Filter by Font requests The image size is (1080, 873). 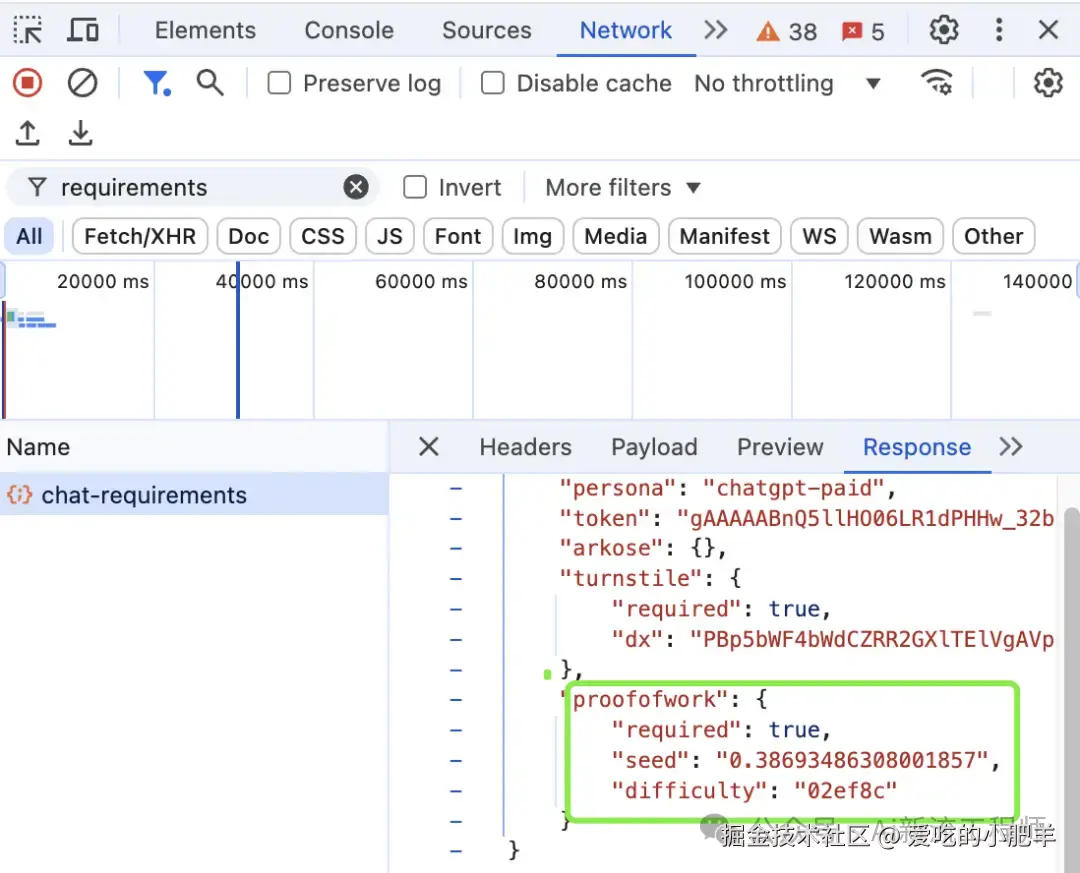tap(458, 236)
